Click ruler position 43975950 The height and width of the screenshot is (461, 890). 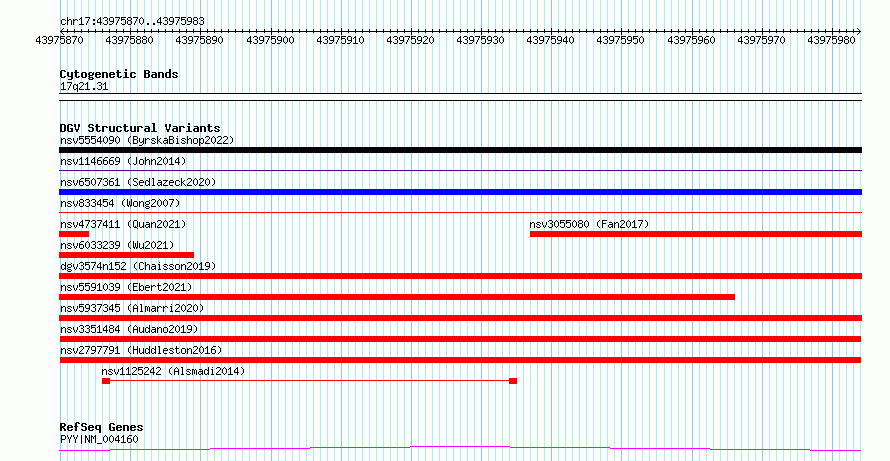click(x=621, y=40)
